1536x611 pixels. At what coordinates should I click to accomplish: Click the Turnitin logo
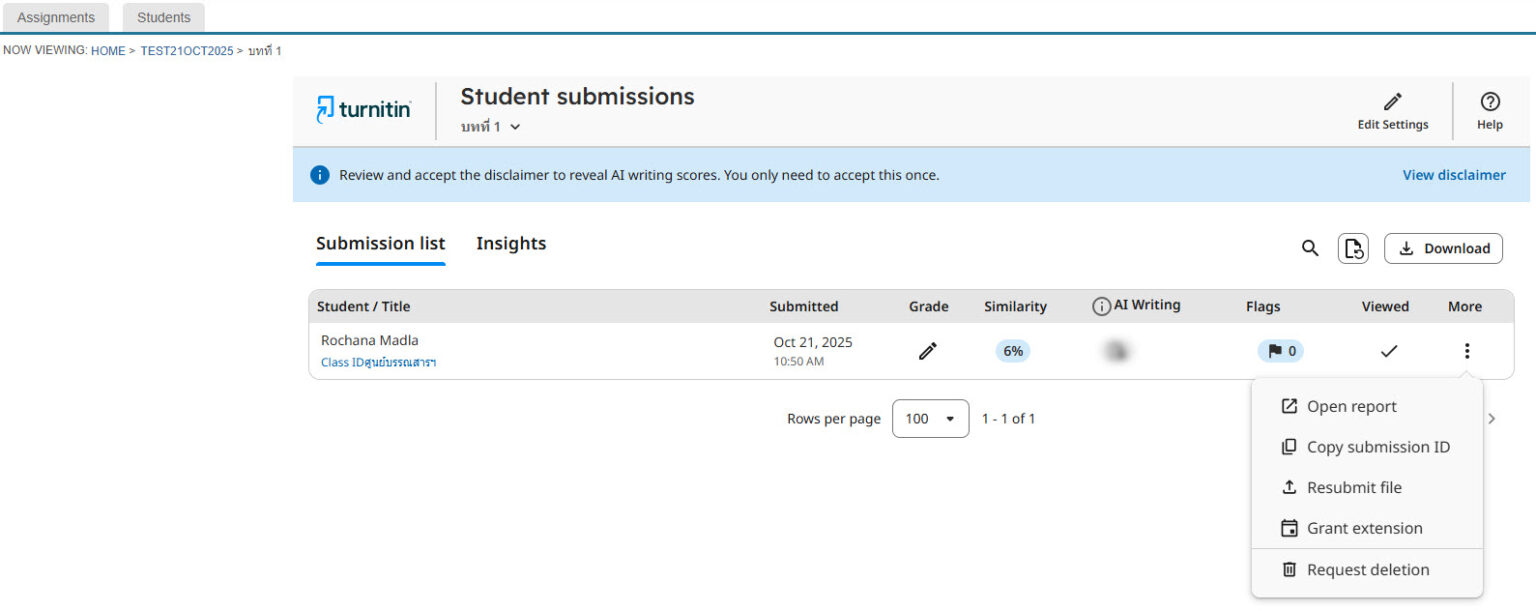tap(363, 108)
